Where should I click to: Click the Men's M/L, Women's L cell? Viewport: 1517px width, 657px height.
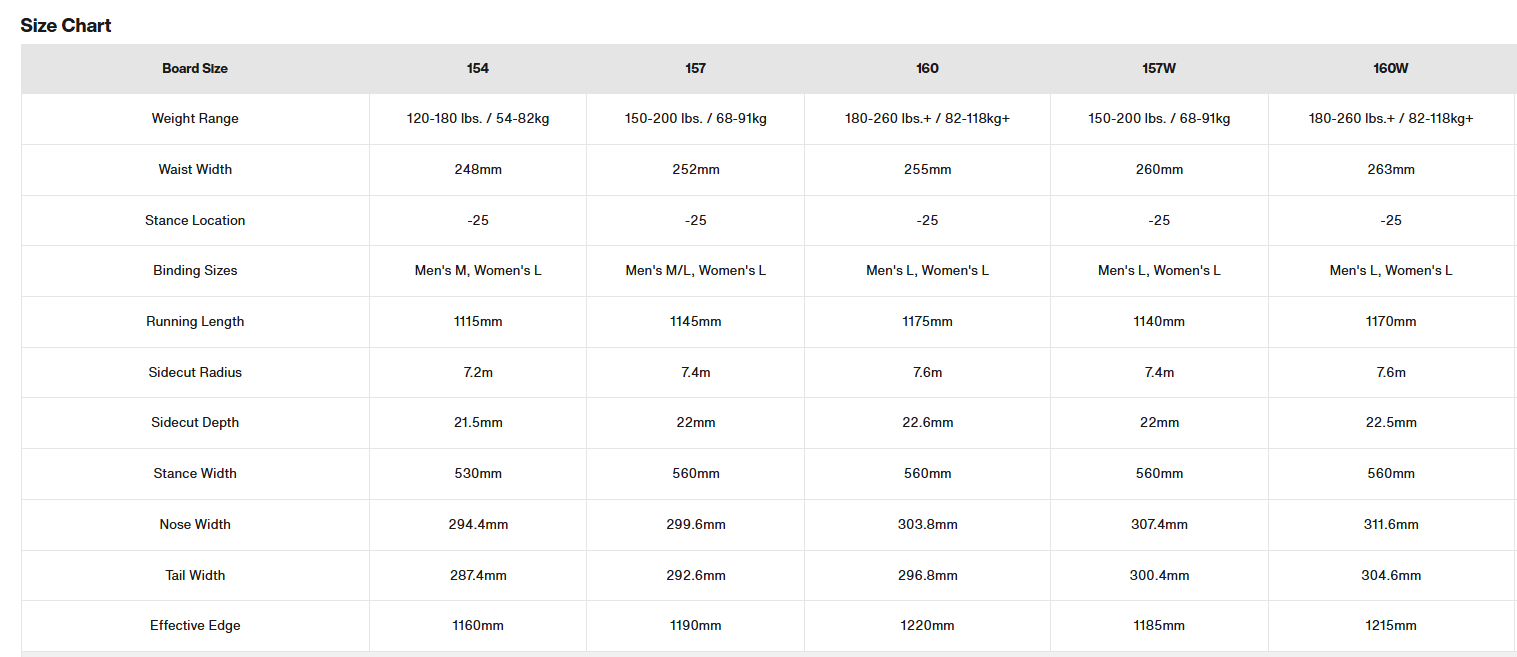[x=696, y=270]
